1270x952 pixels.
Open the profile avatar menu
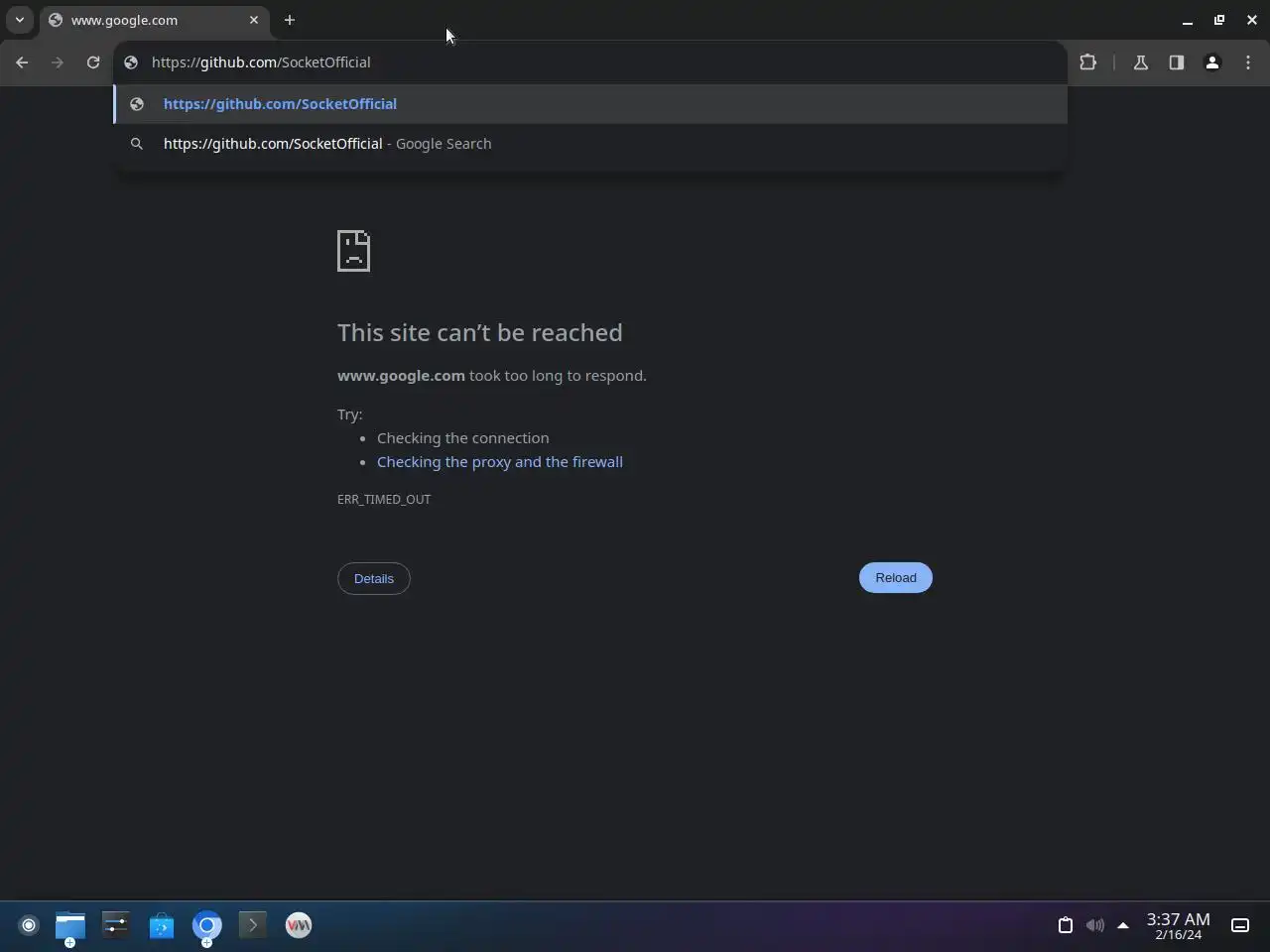[x=1212, y=62]
